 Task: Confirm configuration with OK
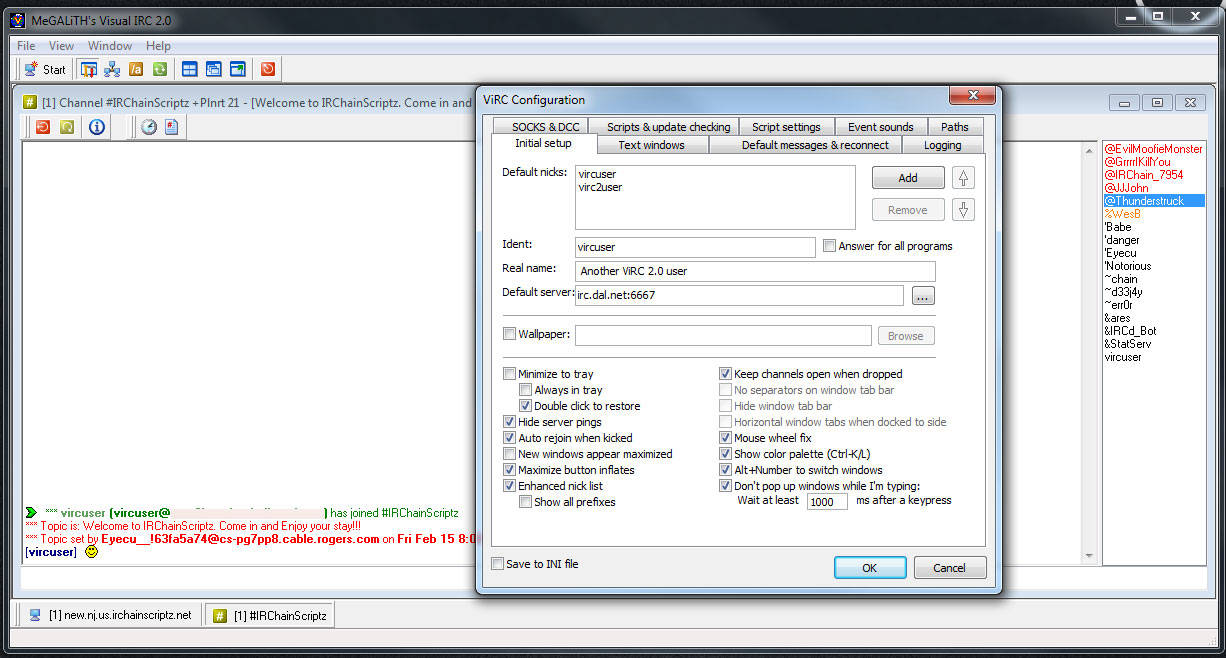point(870,568)
